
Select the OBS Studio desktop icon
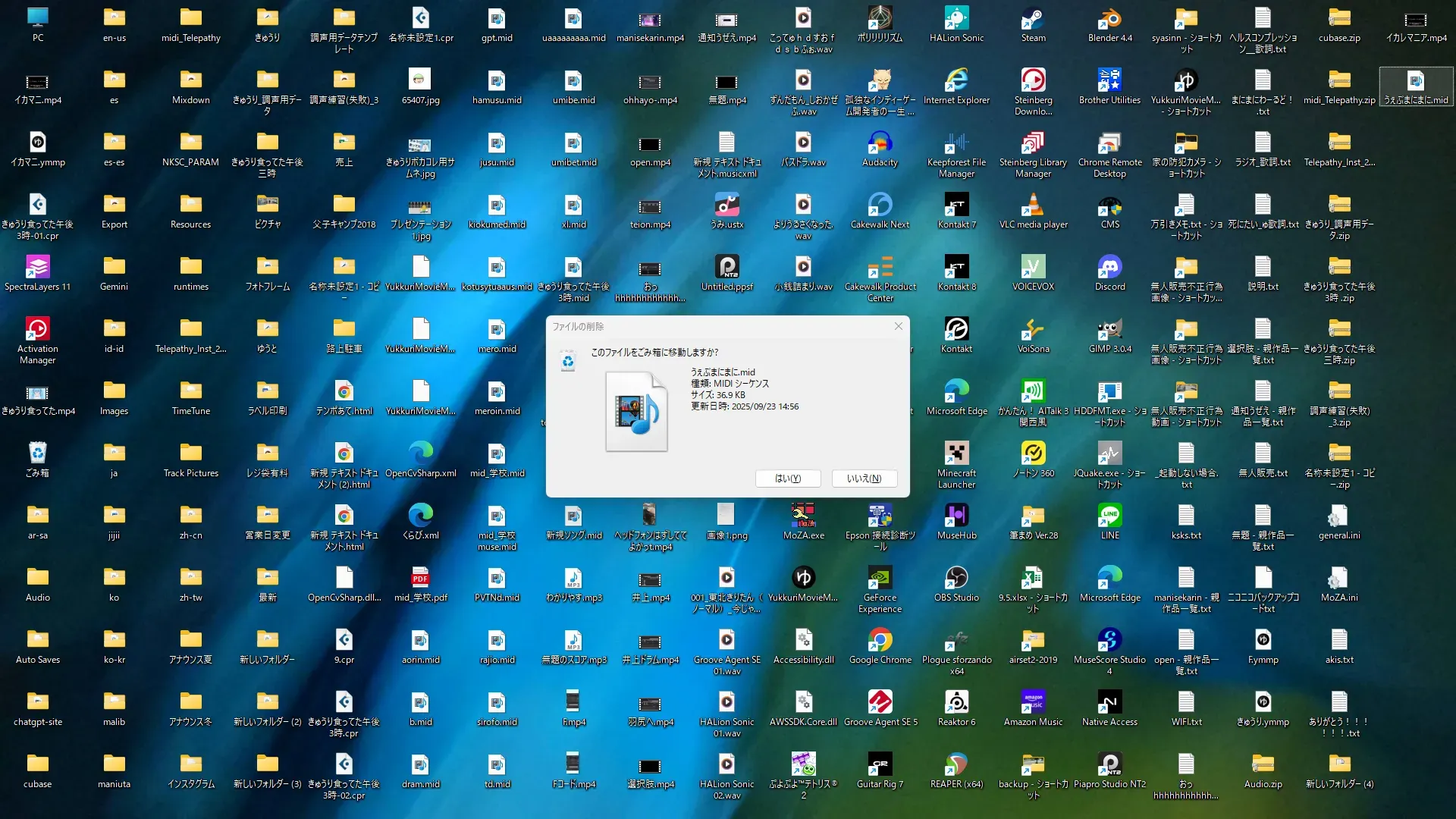[x=956, y=579]
